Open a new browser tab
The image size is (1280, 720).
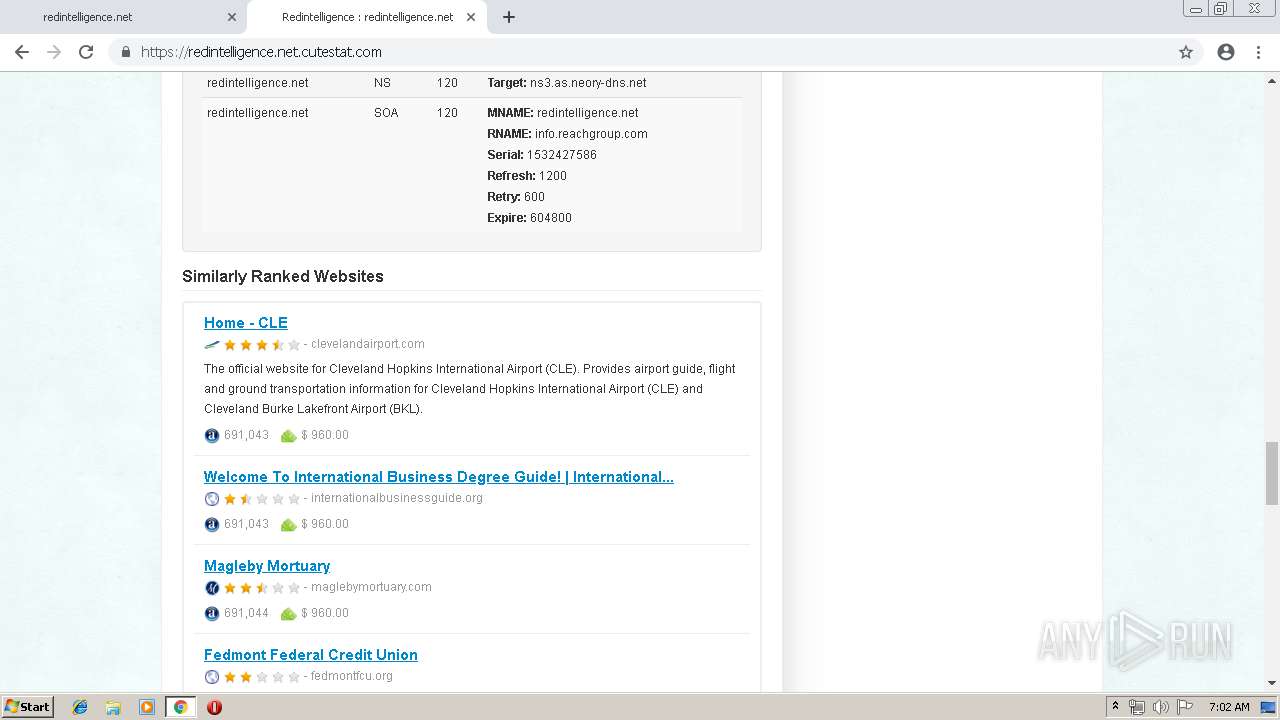(509, 17)
